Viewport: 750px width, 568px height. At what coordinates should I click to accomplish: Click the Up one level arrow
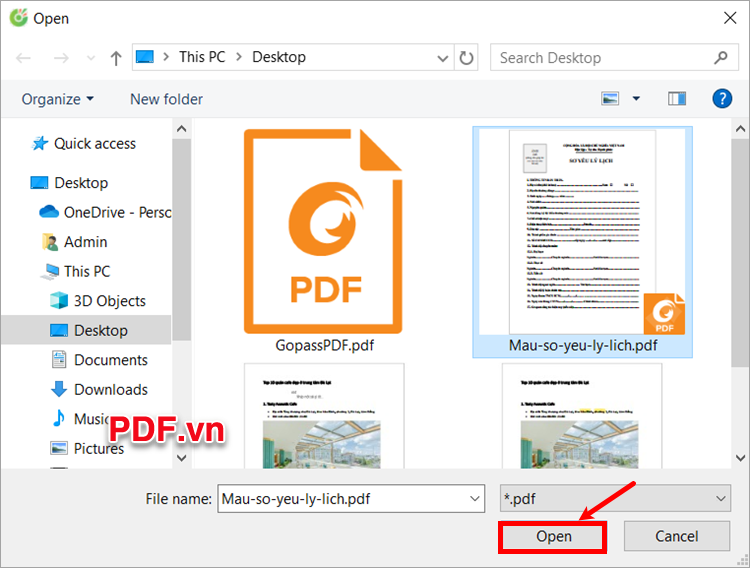(x=116, y=57)
